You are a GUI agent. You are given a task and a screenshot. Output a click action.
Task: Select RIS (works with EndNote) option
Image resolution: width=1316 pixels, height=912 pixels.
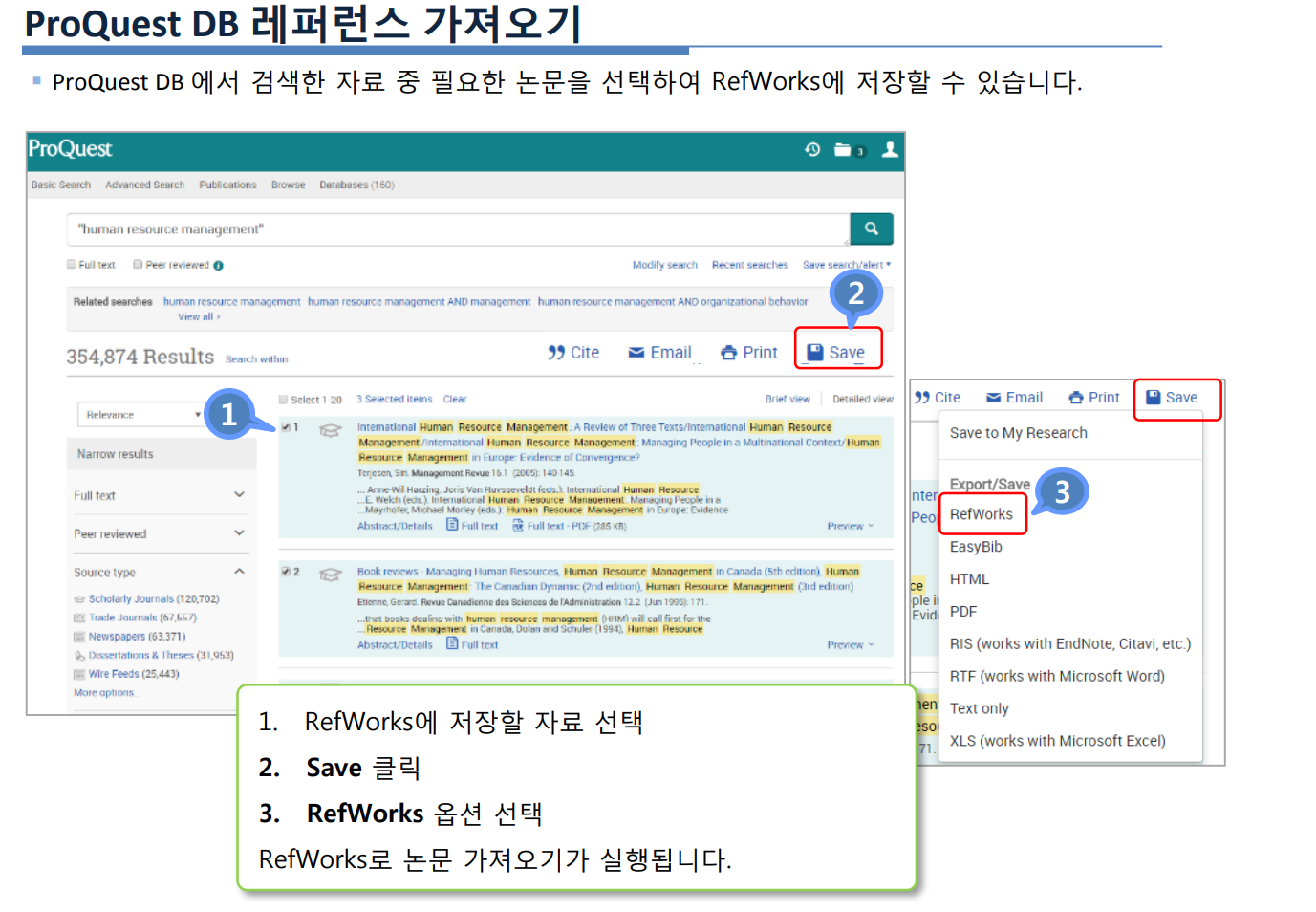pyautogui.click(x=1070, y=644)
